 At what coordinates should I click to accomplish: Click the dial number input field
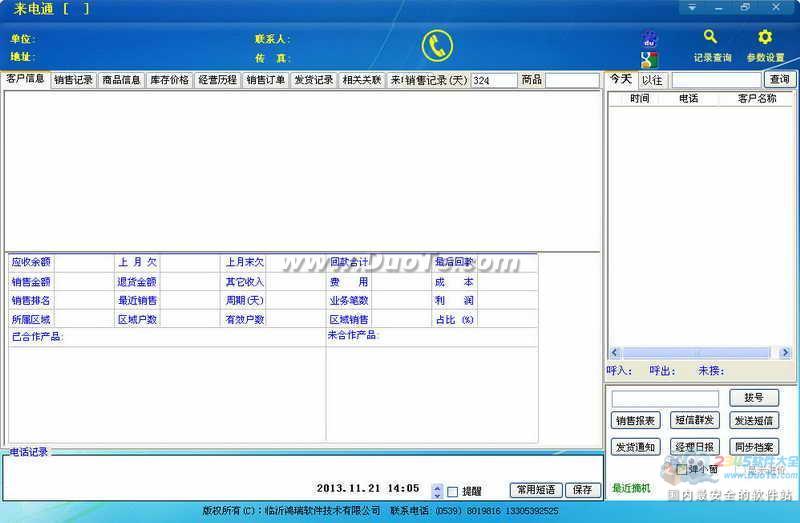pyautogui.click(x=665, y=399)
